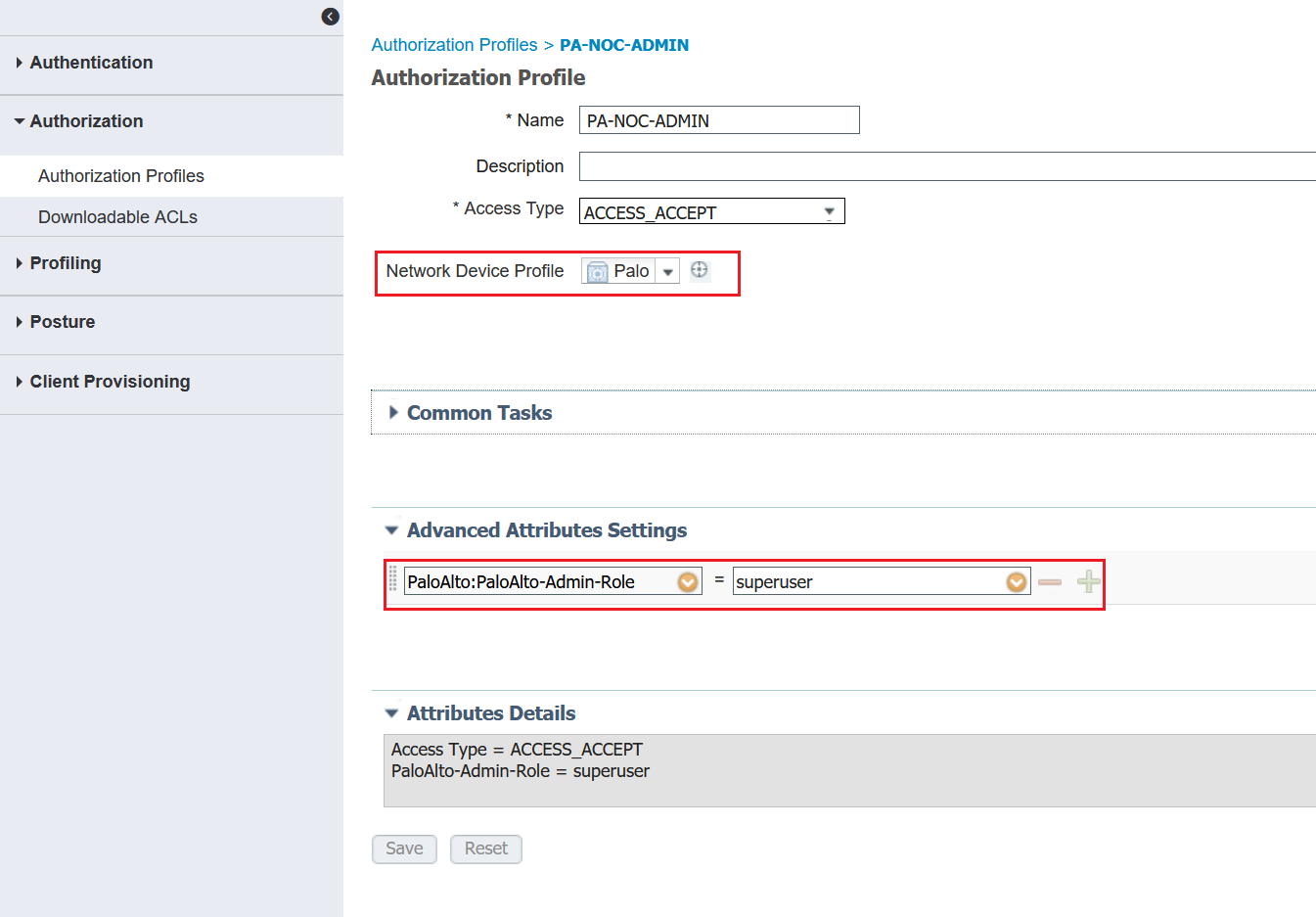Click the remove attribute minus icon
1316x917 pixels.
[1049, 580]
